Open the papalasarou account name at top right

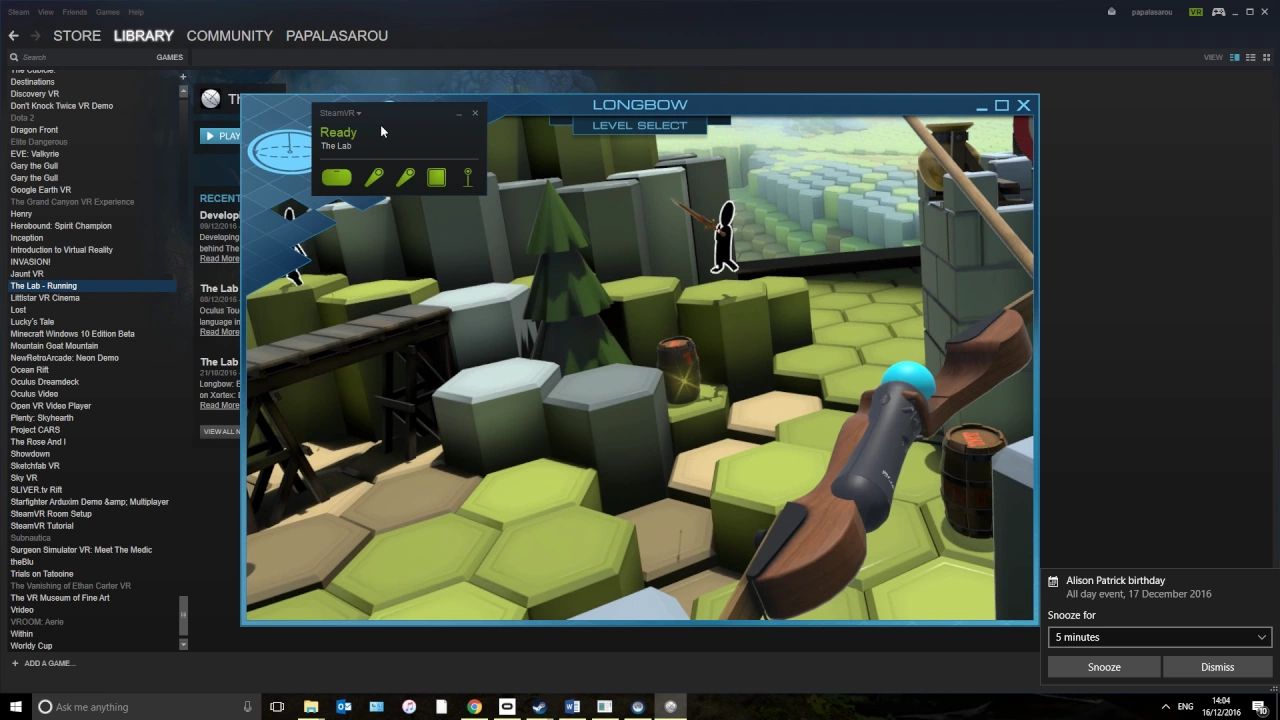click(1152, 12)
